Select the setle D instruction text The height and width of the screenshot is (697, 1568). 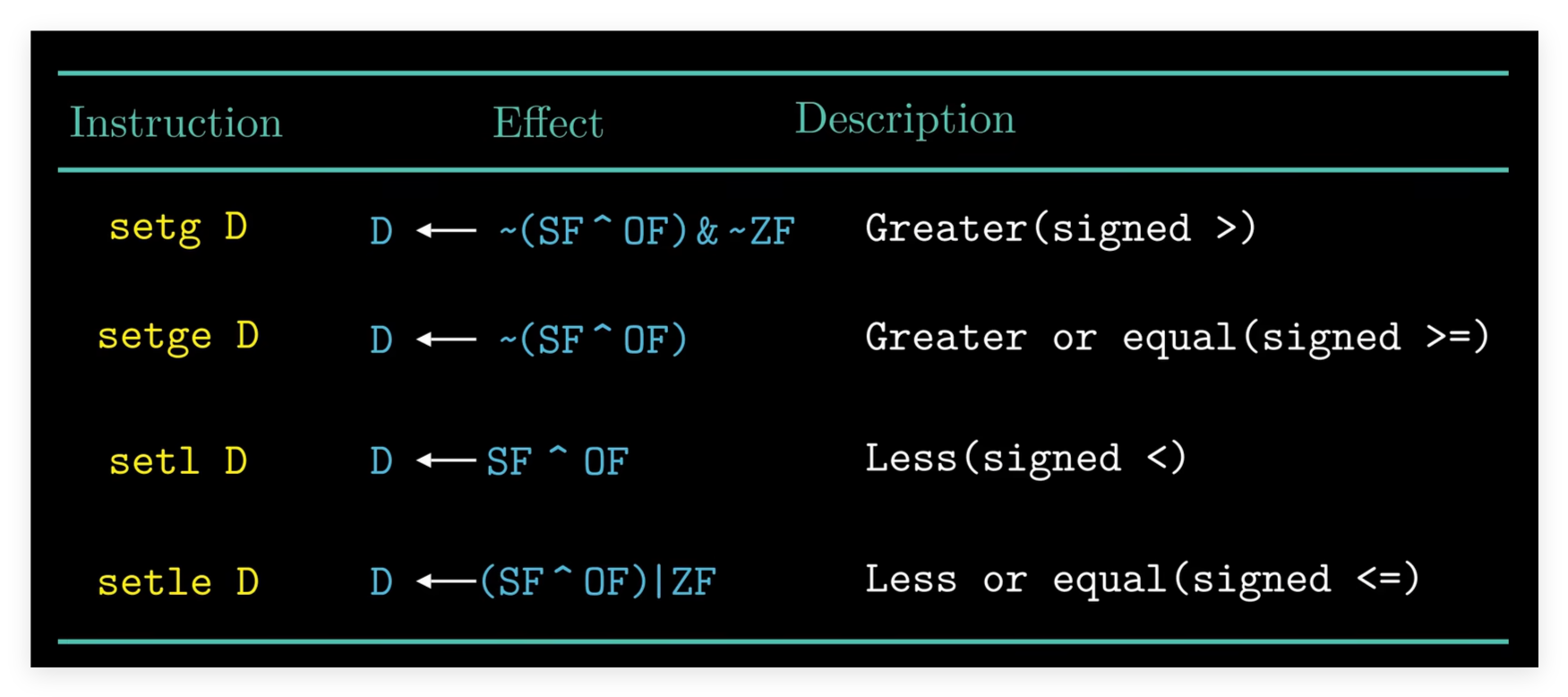[x=178, y=582]
